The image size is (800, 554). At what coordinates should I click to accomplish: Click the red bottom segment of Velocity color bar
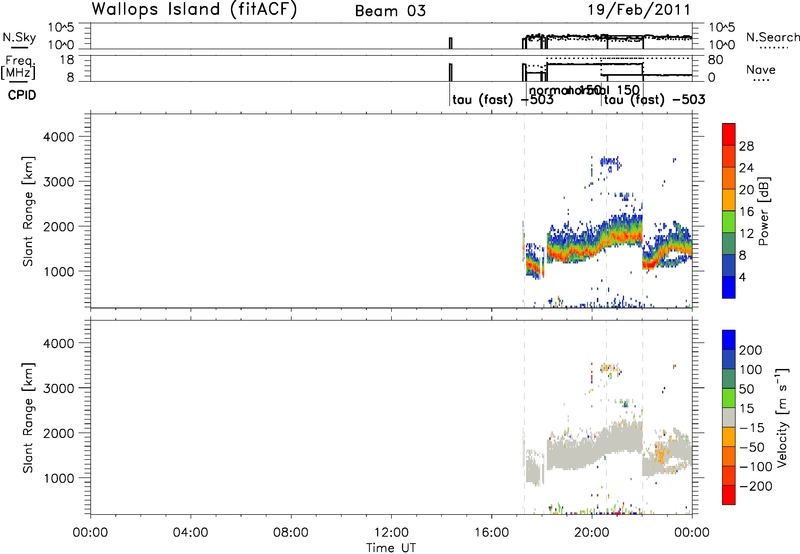(x=729, y=495)
